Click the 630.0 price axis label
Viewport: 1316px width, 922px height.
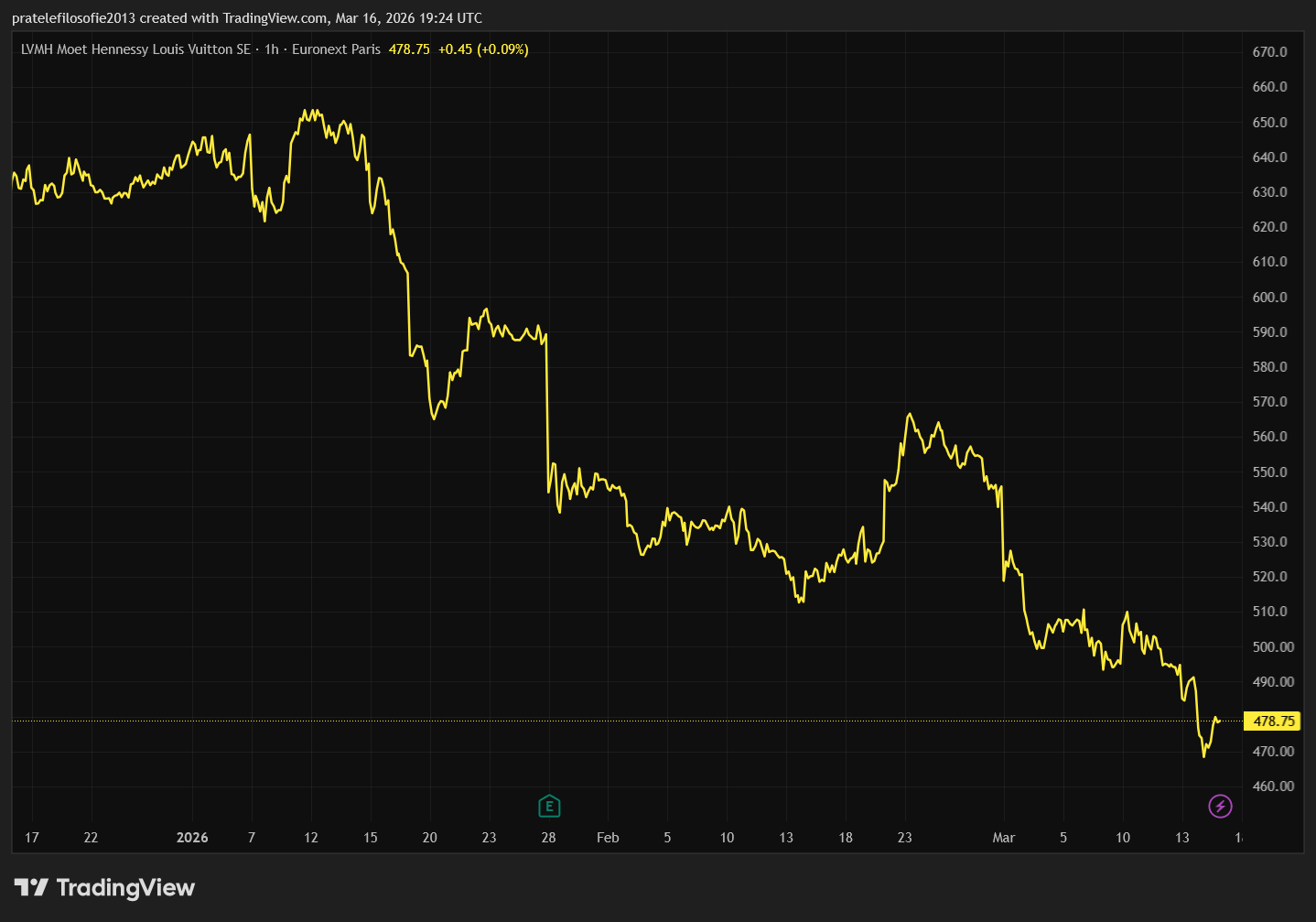coord(1269,192)
